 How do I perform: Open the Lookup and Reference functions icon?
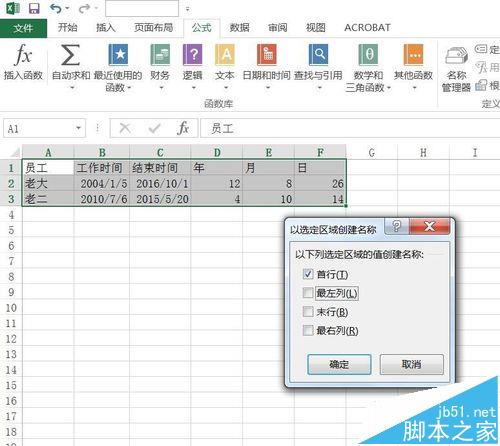coord(318,55)
